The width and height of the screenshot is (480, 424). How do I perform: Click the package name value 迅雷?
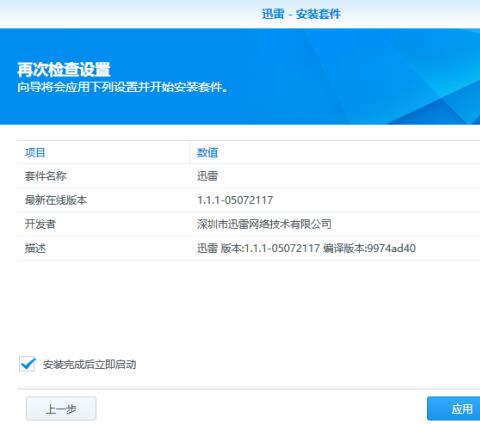207,176
